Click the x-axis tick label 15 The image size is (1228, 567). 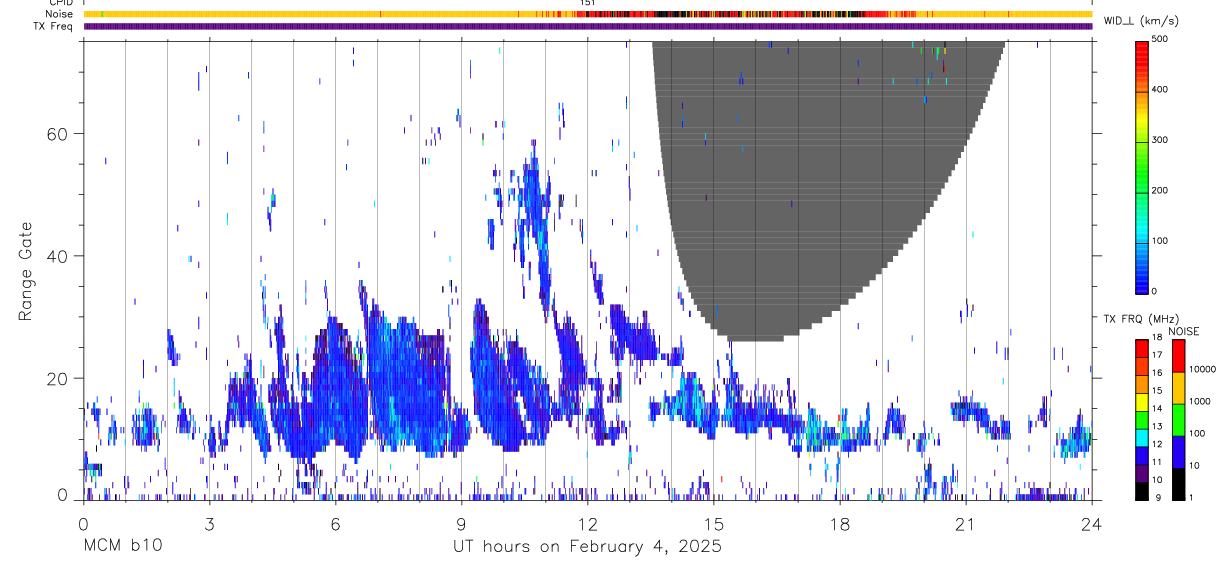tap(713, 523)
